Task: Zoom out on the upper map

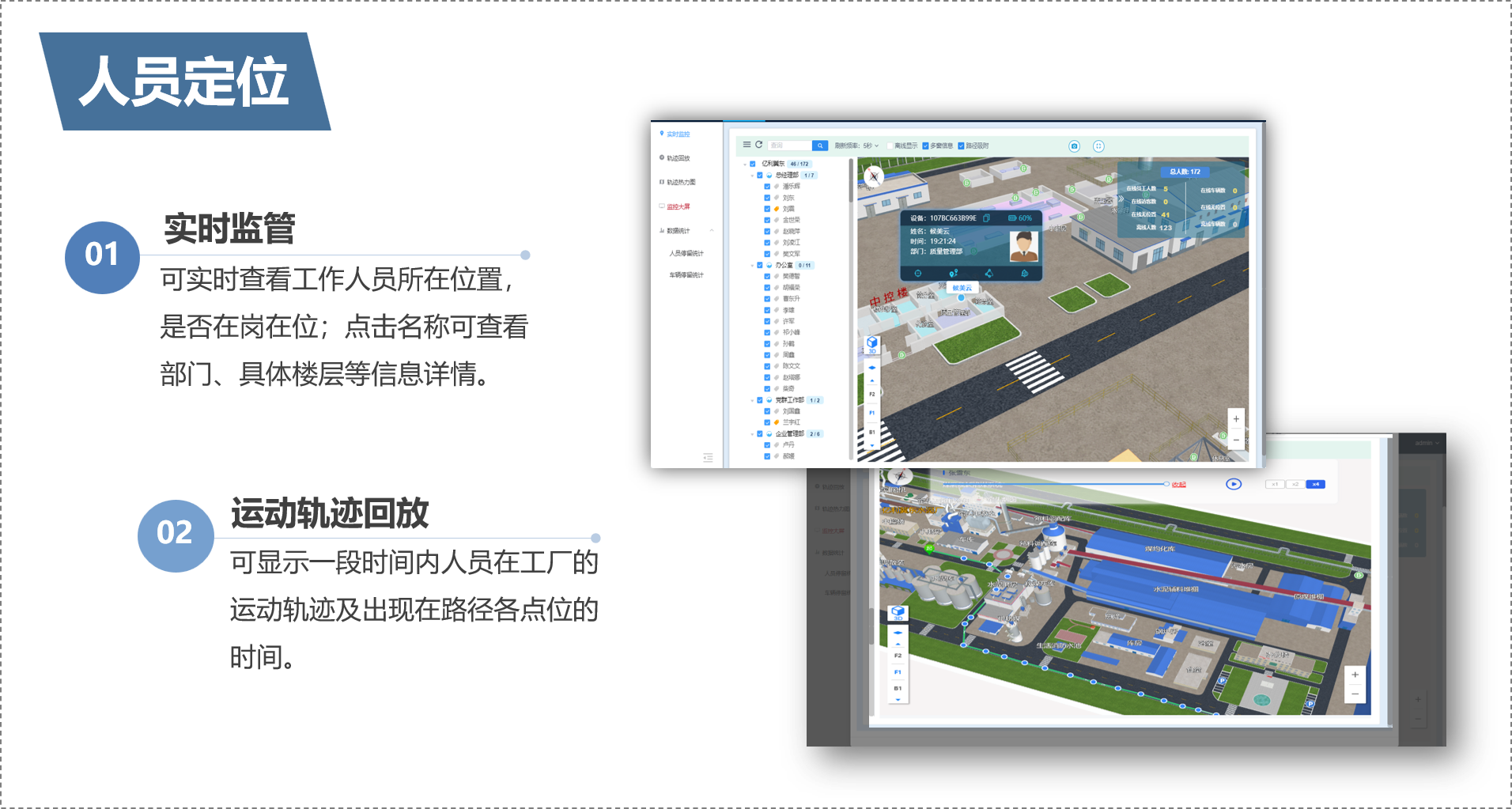Action: (x=1236, y=440)
